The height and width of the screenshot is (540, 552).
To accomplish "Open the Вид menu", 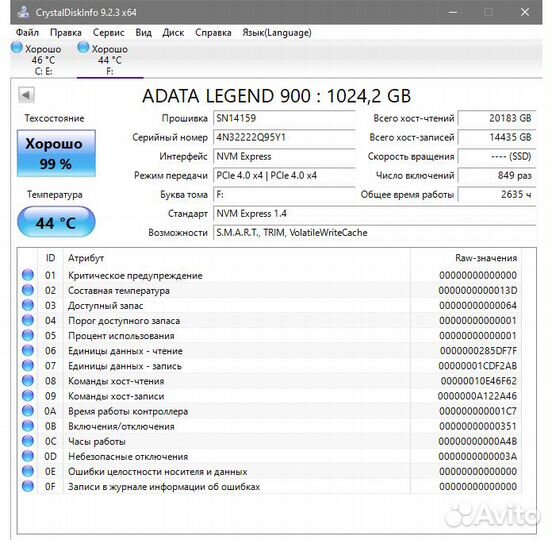I will point(144,33).
